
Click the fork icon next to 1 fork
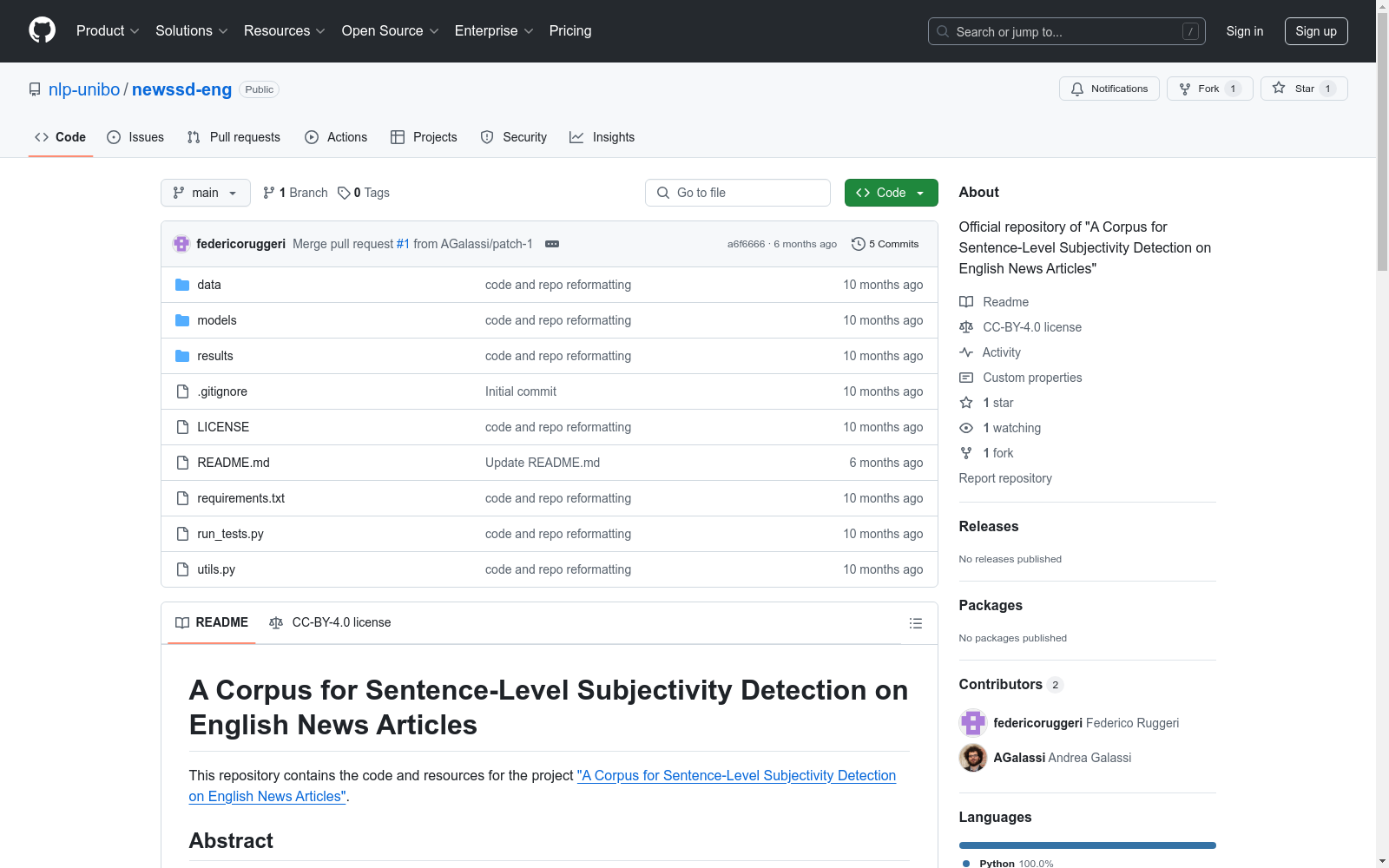[966, 453]
